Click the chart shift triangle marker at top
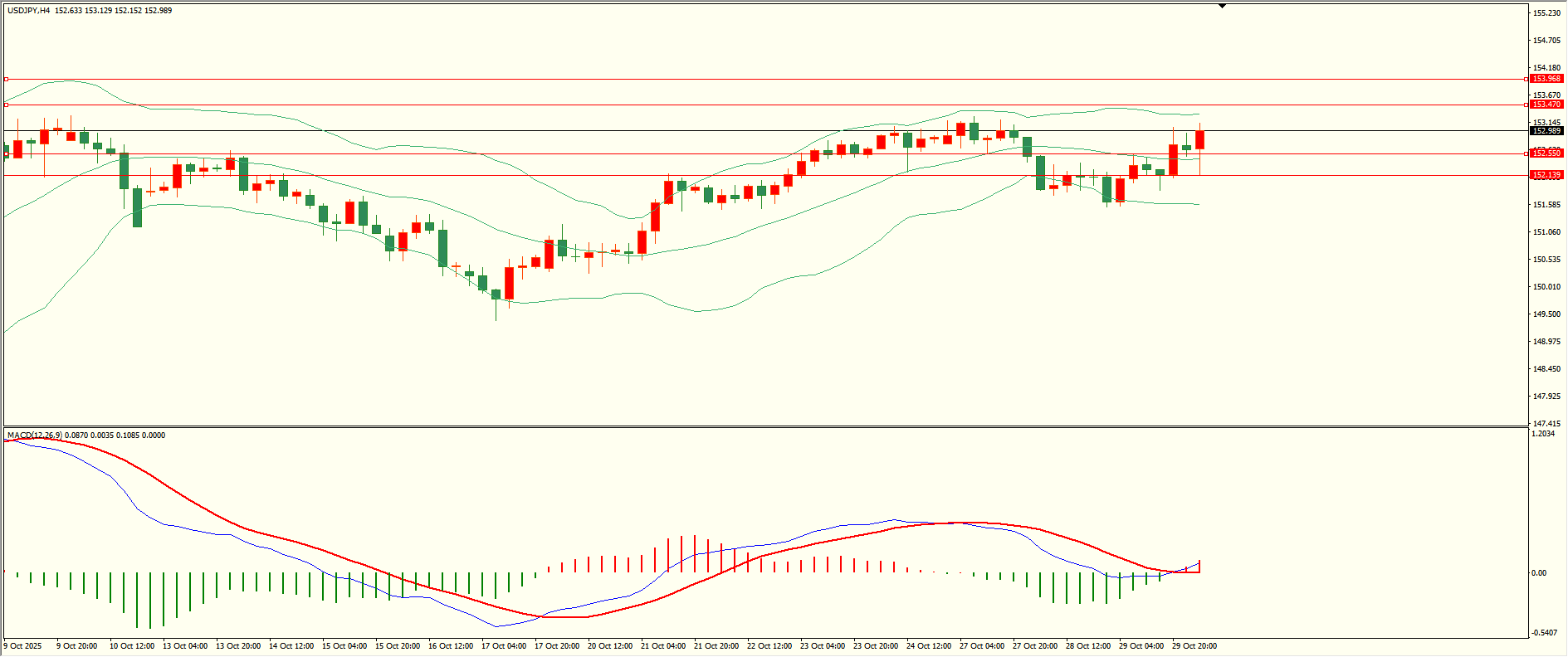The height and width of the screenshot is (657, 1568). [1222, 7]
